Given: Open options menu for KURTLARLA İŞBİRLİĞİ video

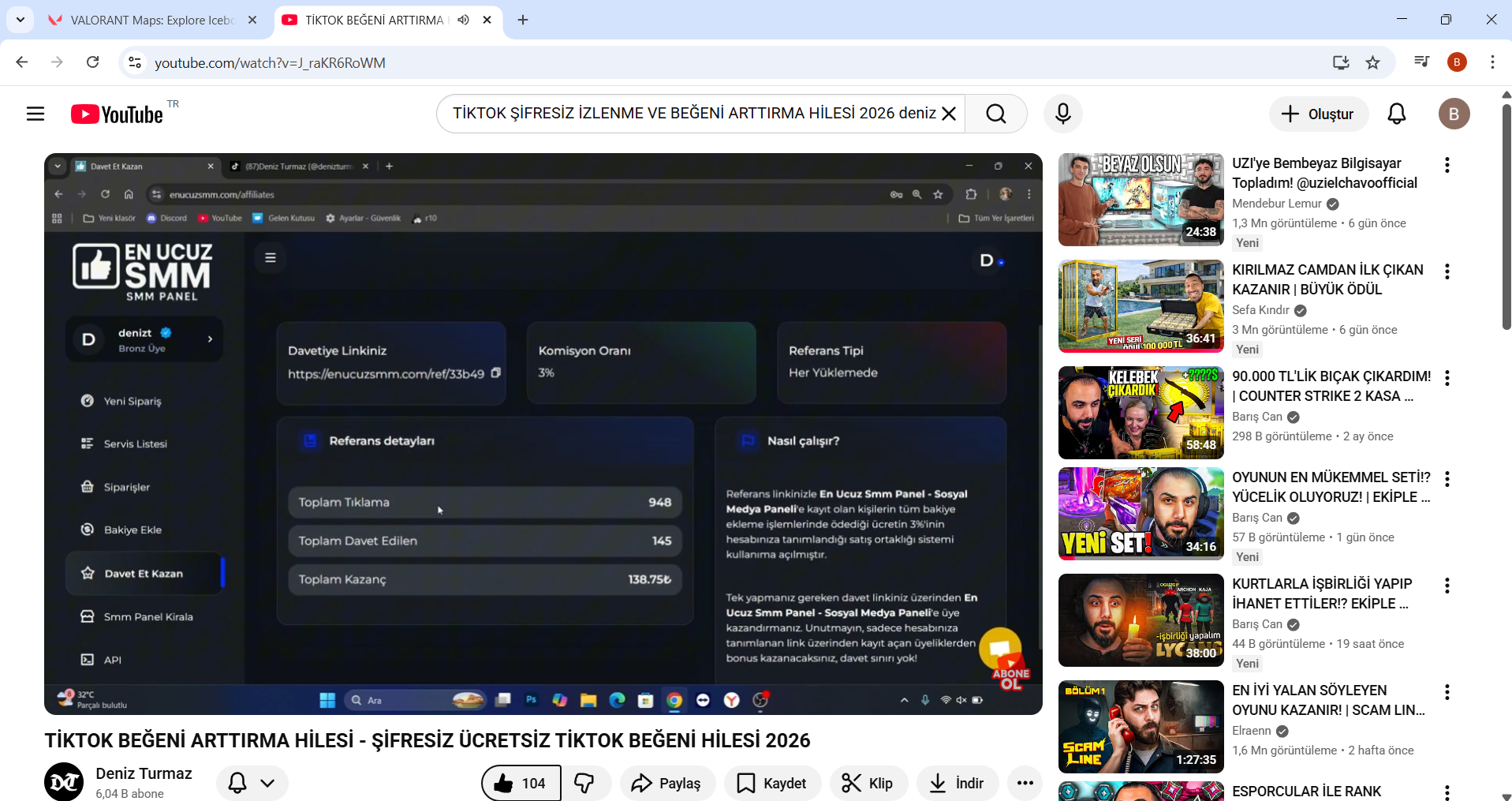Looking at the screenshot, I should 1447,586.
